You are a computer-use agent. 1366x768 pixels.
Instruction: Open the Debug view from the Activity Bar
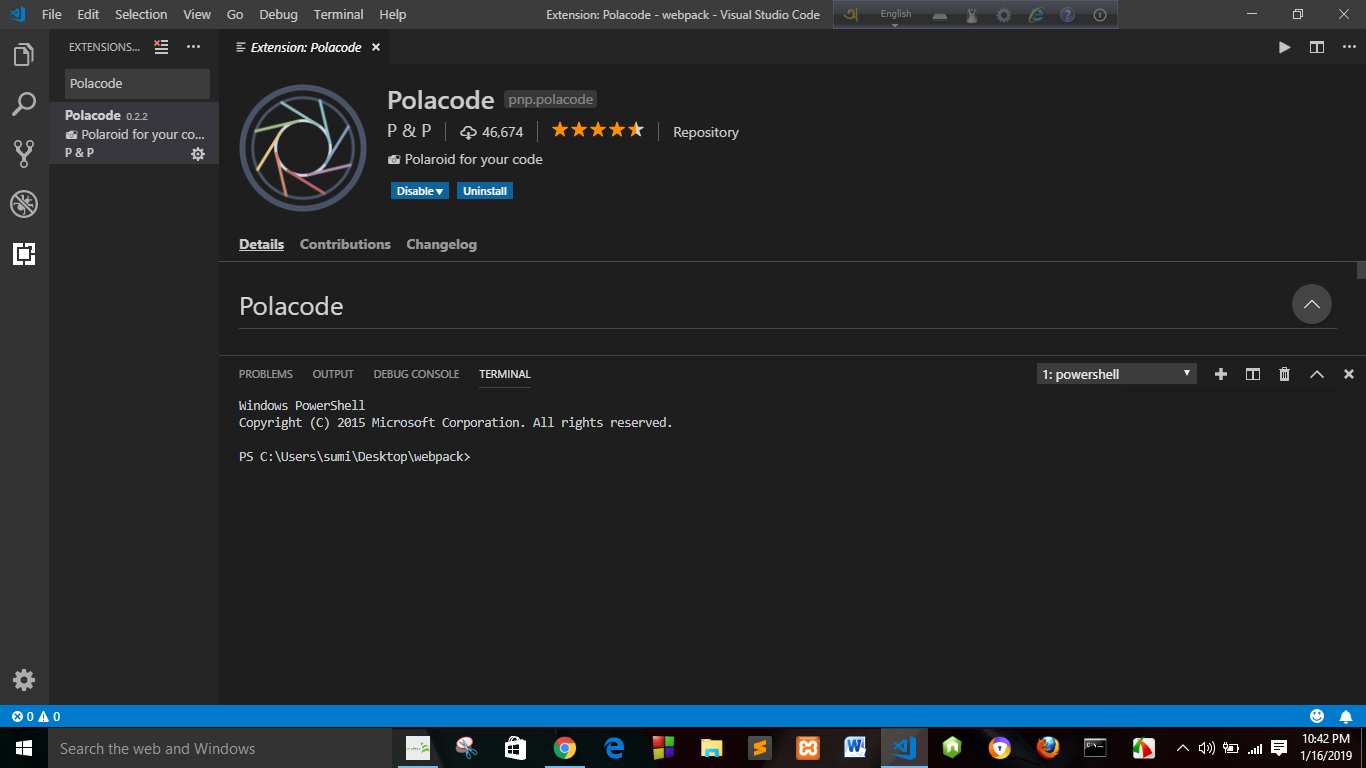click(24, 204)
